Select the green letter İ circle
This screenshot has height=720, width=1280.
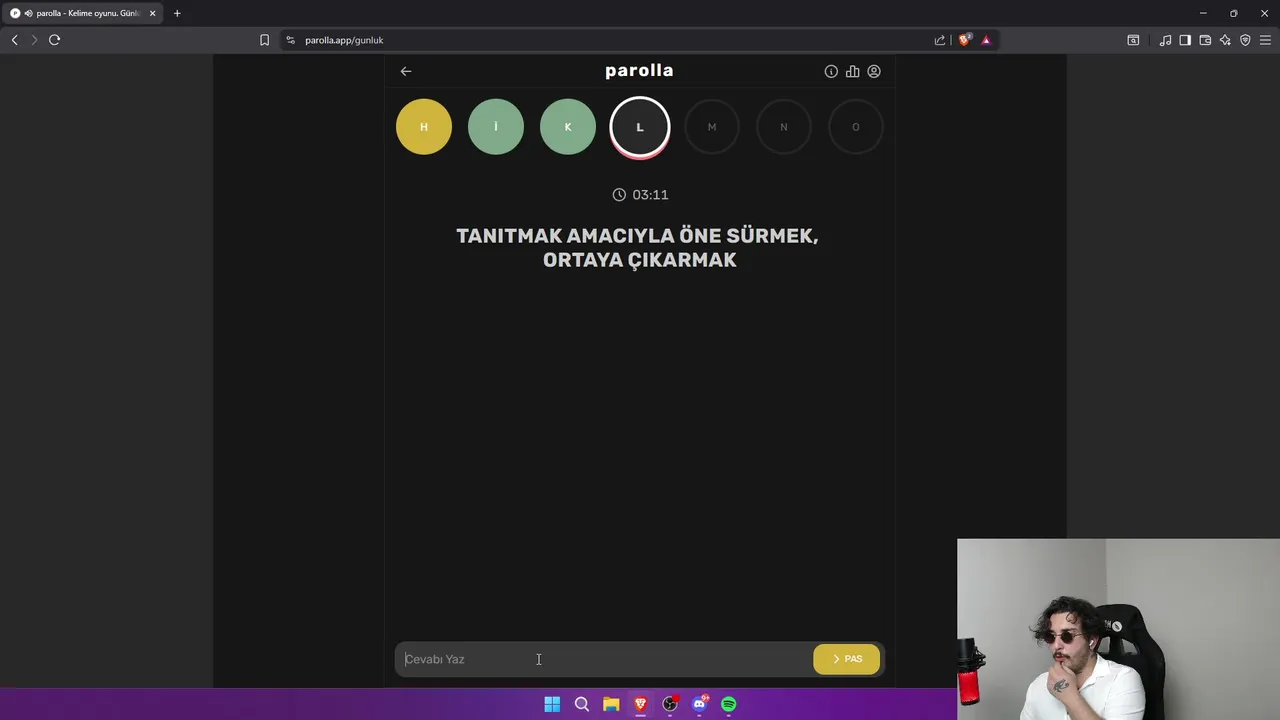tap(496, 127)
